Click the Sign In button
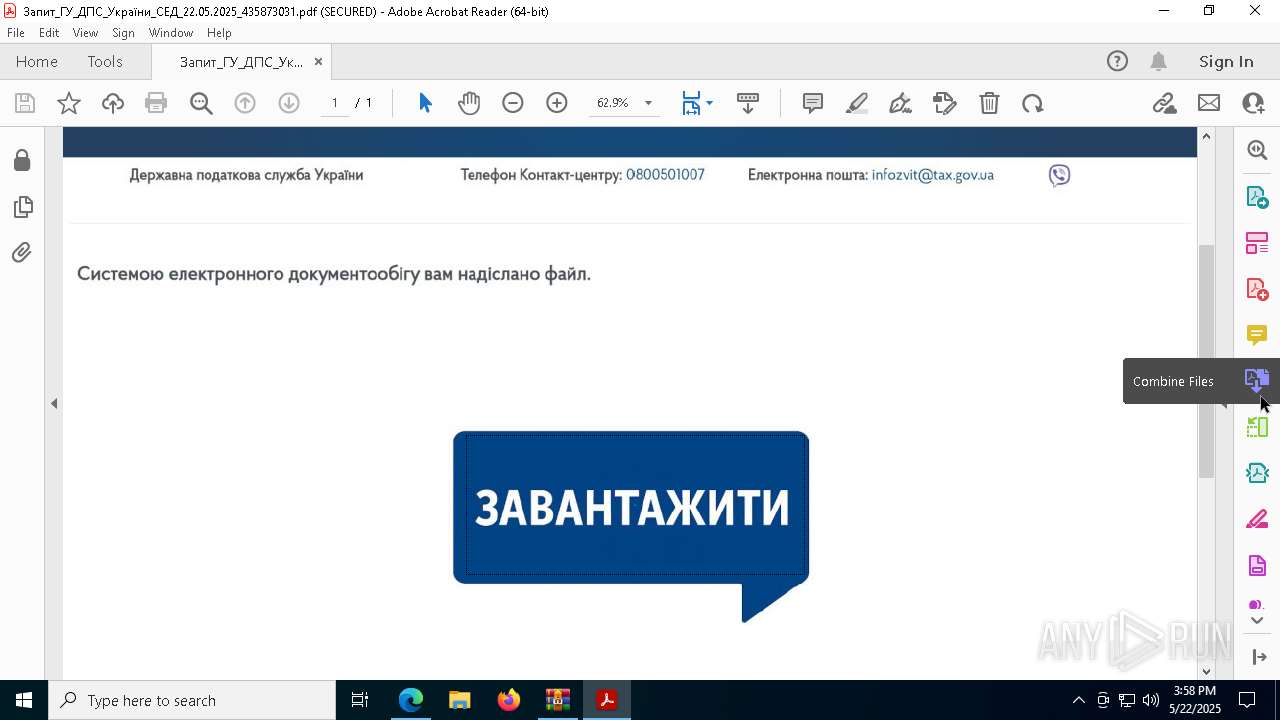This screenshot has width=1280, height=720. click(x=1226, y=62)
